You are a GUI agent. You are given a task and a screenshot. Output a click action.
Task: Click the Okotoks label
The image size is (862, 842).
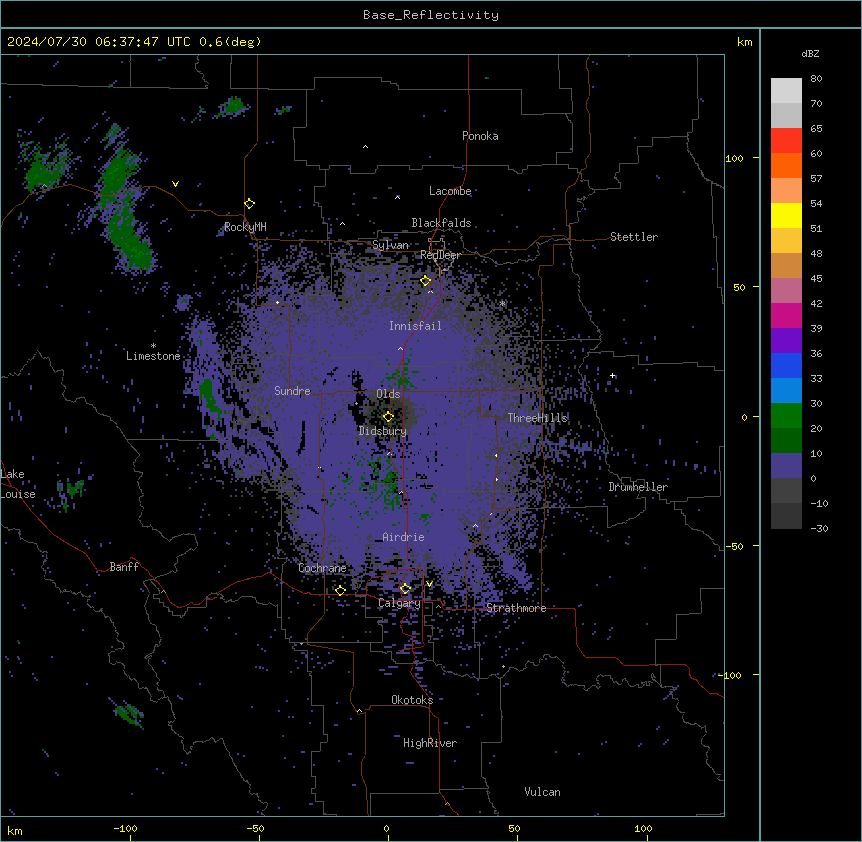412,700
